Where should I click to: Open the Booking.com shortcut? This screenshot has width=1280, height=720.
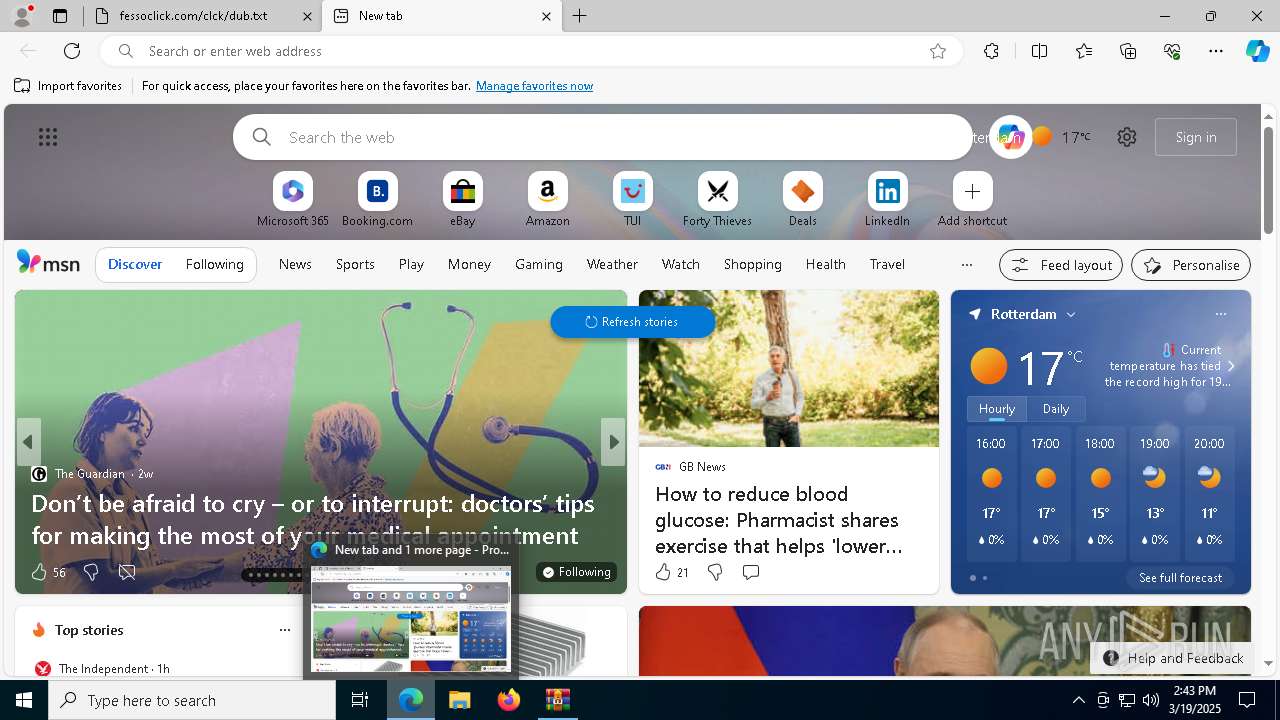click(x=377, y=200)
